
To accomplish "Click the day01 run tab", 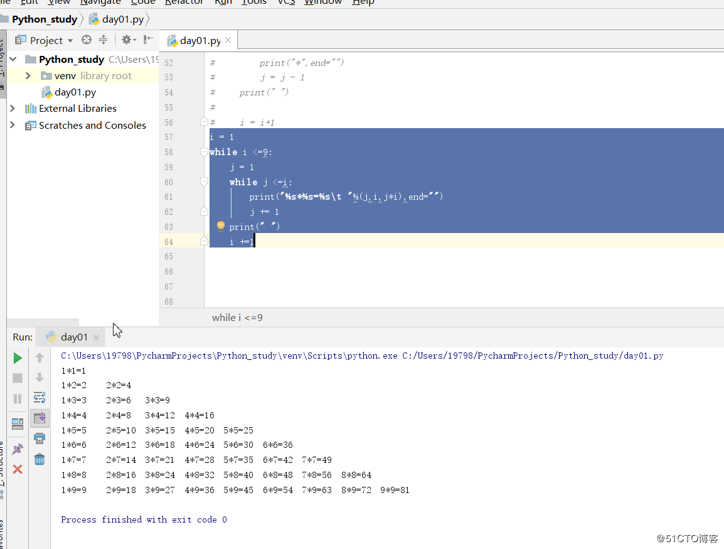I will coord(68,337).
